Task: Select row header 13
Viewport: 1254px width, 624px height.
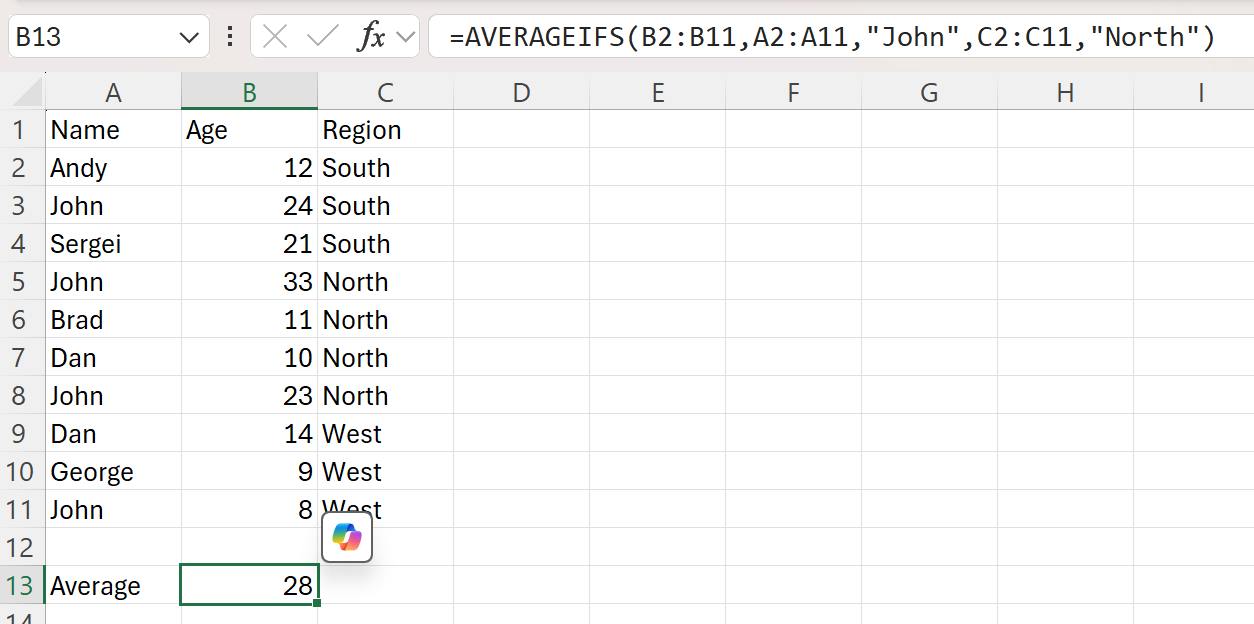Action: [x=20, y=585]
